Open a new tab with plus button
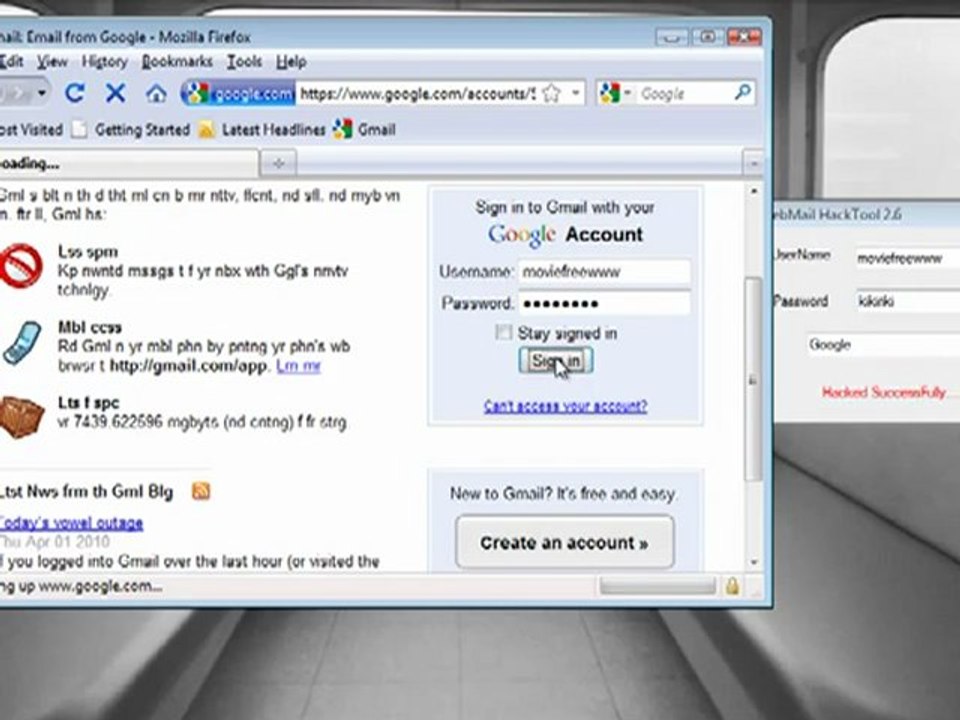The image size is (960, 720). coord(279,163)
